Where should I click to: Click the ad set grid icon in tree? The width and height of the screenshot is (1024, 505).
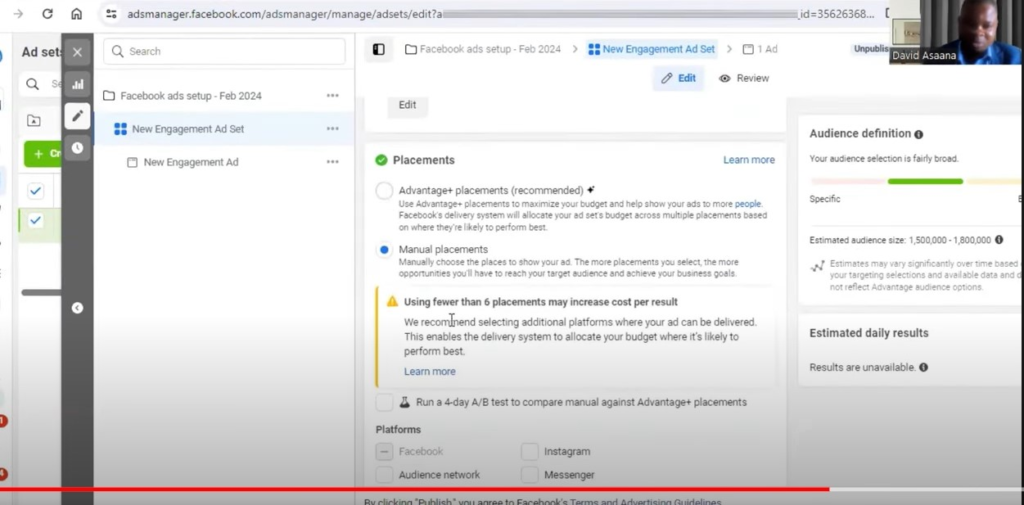pyautogui.click(x=120, y=129)
